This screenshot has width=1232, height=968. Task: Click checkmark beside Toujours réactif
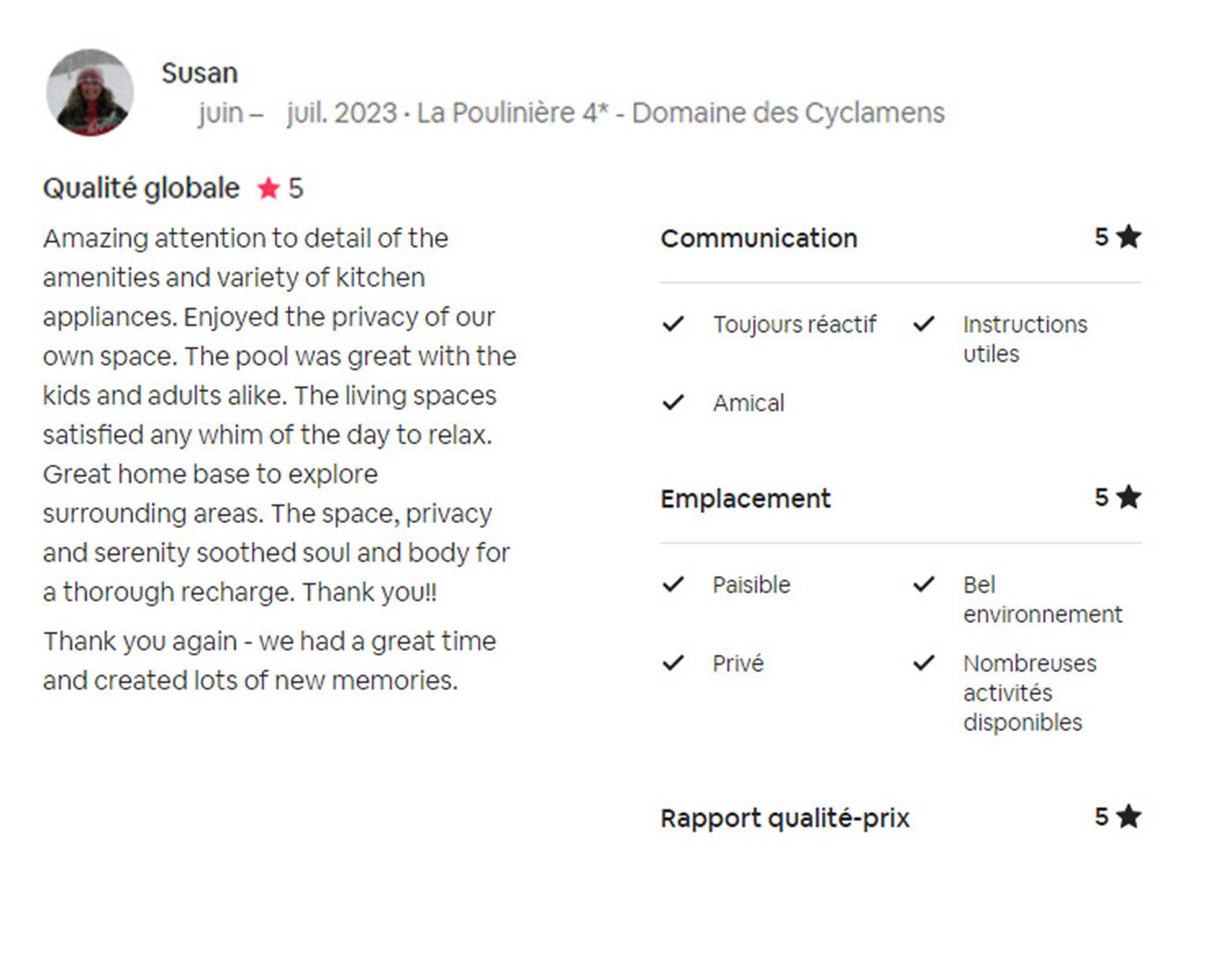point(673,324)
